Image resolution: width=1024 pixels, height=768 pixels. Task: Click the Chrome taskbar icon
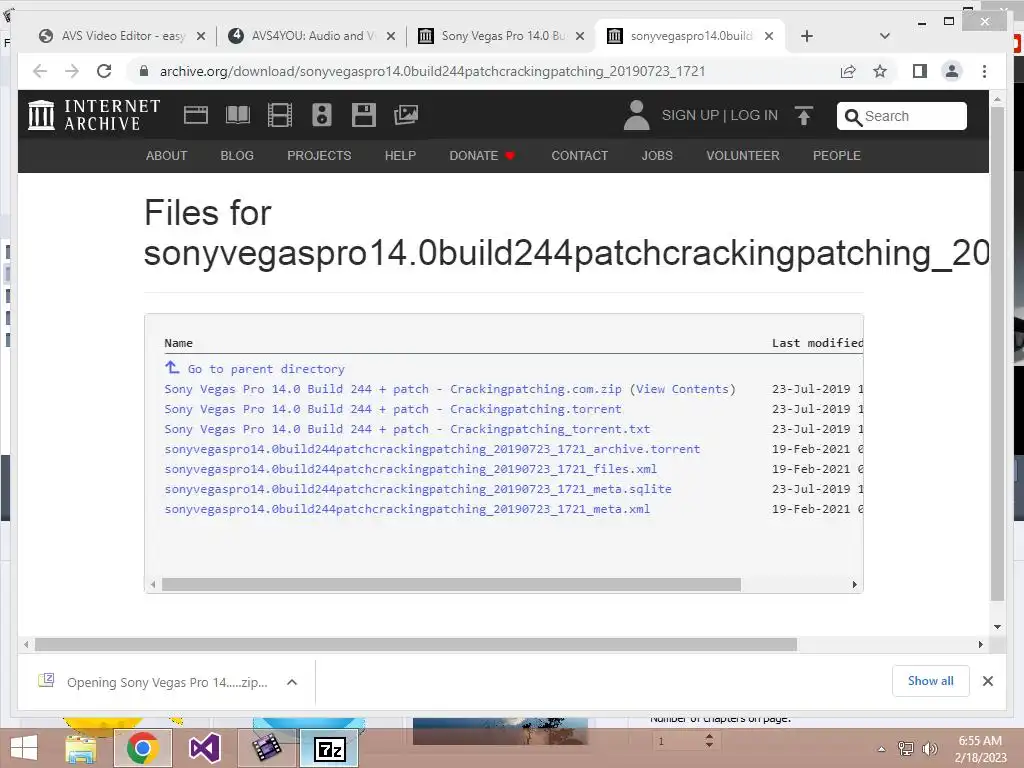[142, 748]
